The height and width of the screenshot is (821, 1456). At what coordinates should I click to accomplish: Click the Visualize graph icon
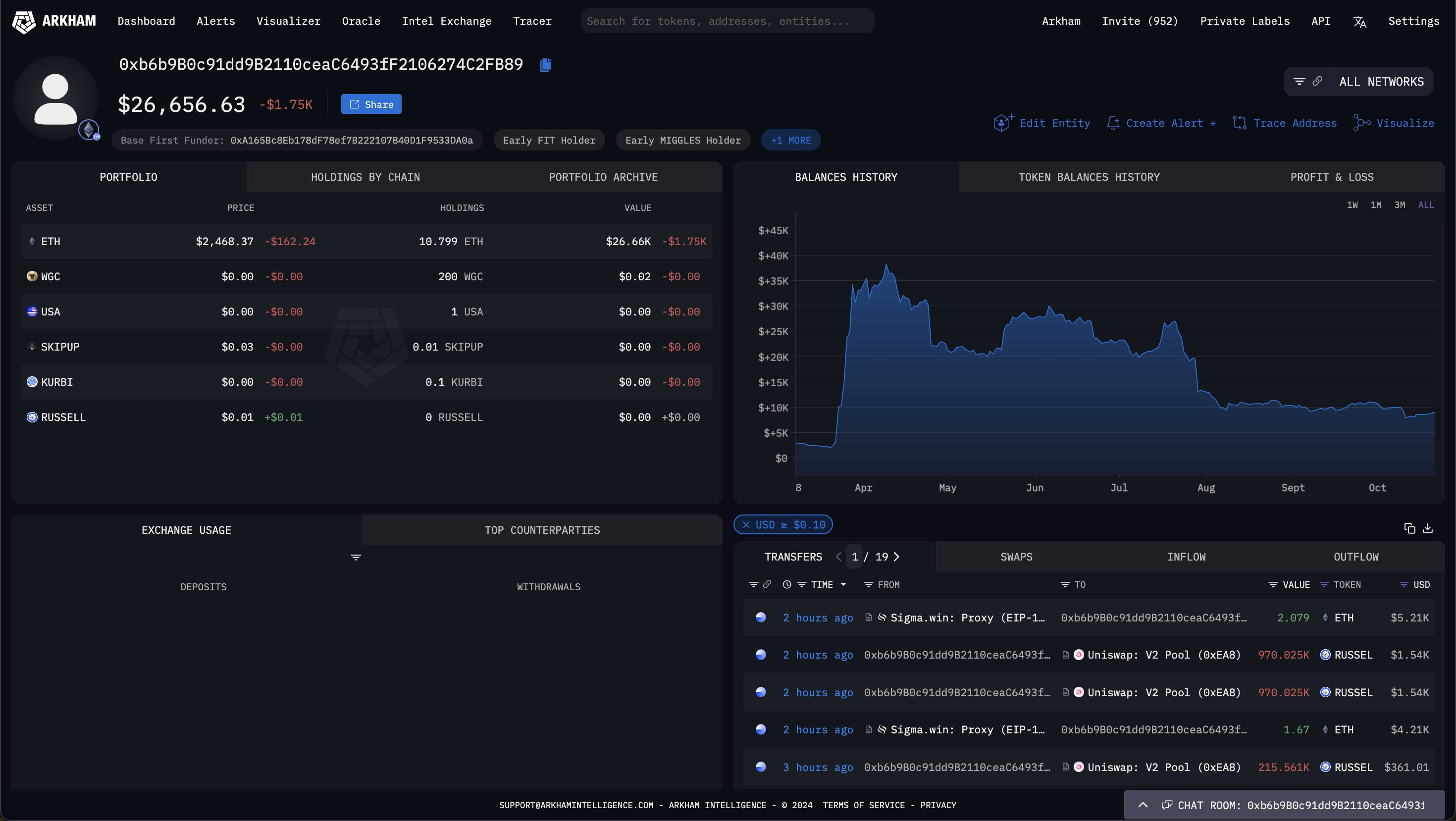[x=1361, y=123]
